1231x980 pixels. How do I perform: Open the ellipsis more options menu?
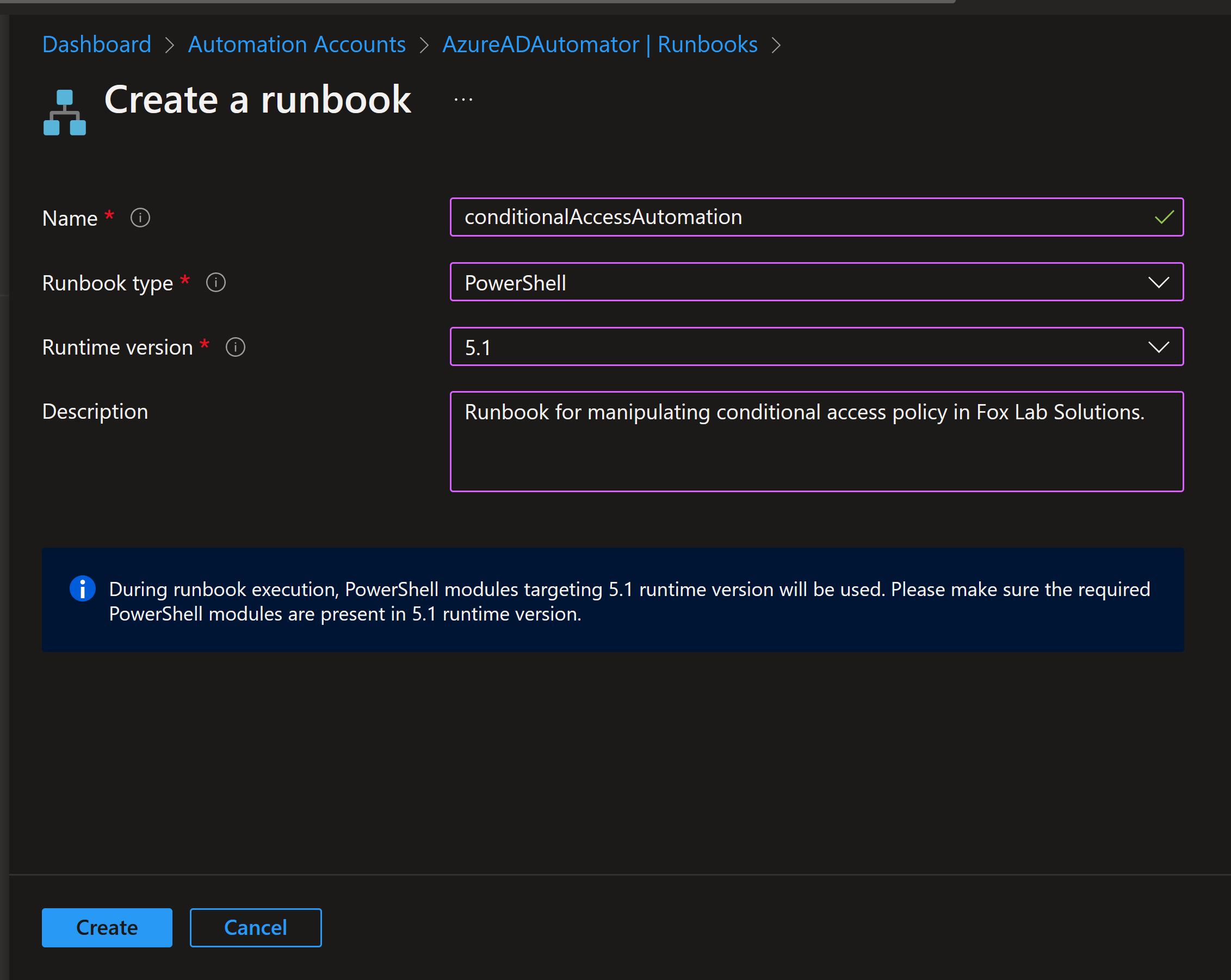pyautogui.click(x=463, y=100)
